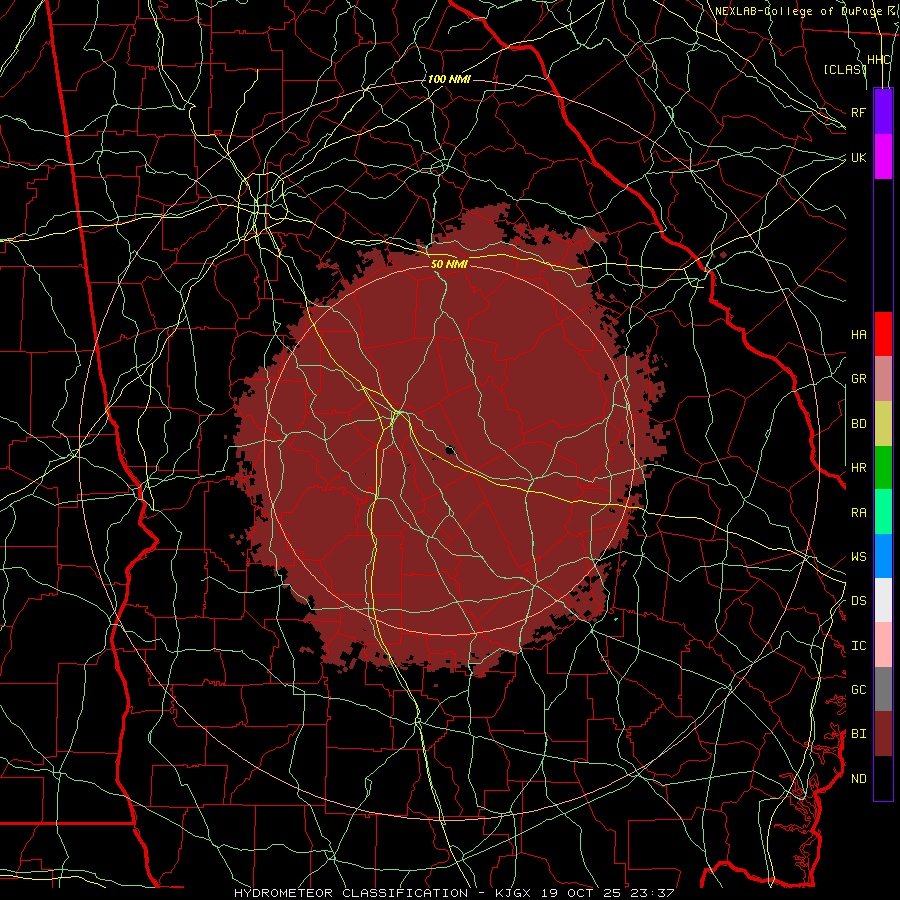The width and height of the screenshot is (900, 900).
Task: Click the HHC product code text
Action: click(879, 60)
